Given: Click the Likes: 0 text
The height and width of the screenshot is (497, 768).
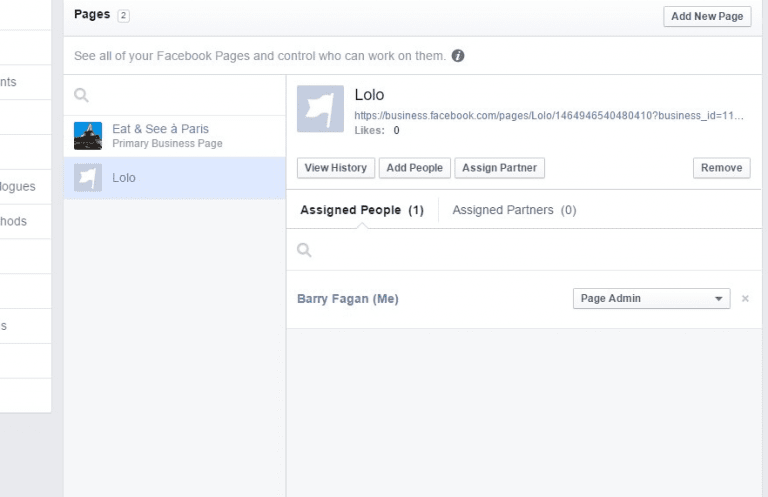Looking at the screenshot, I should pyautogui.click(x=377, y=130).
